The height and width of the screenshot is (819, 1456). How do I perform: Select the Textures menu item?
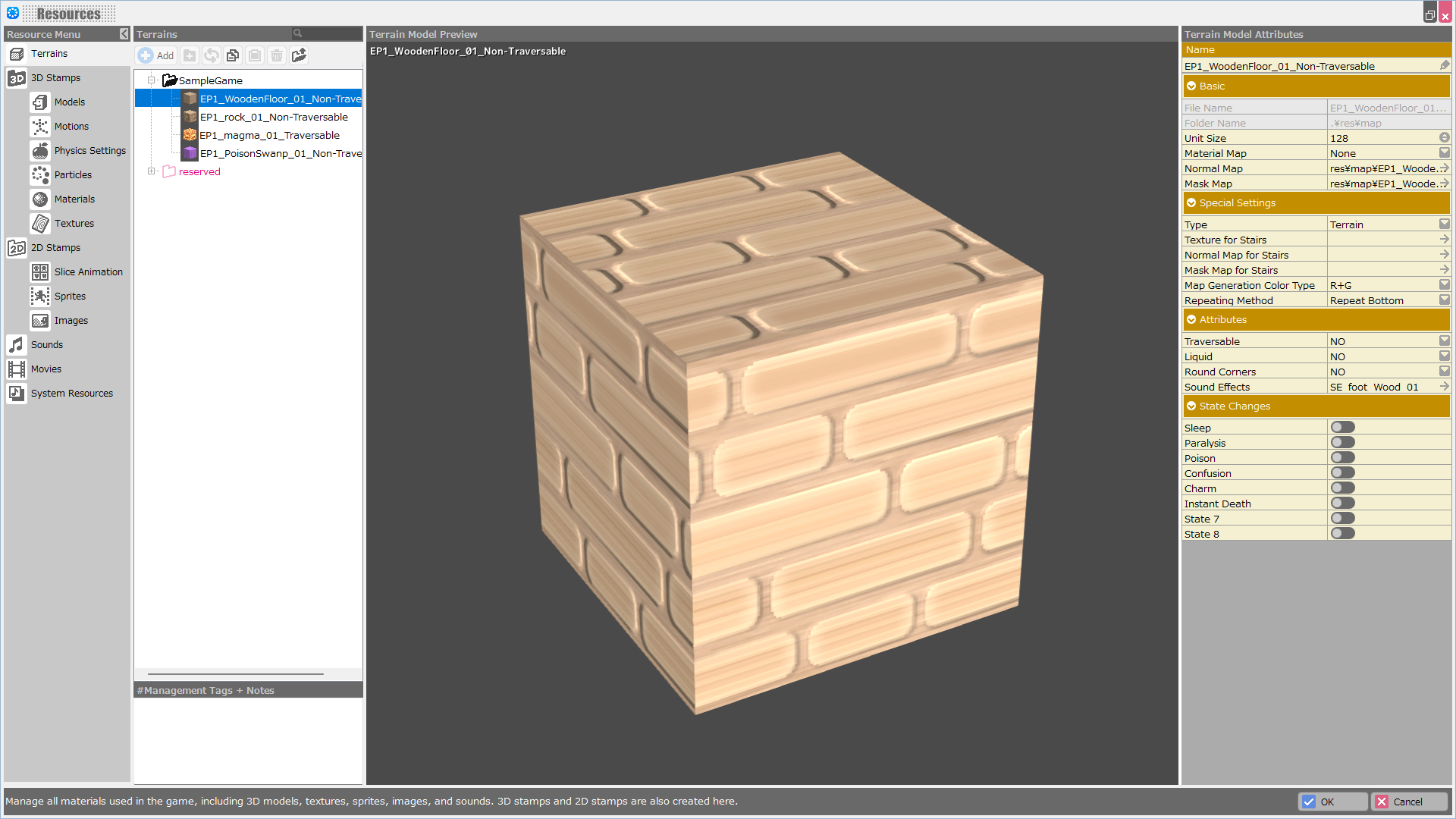(74, 223)
